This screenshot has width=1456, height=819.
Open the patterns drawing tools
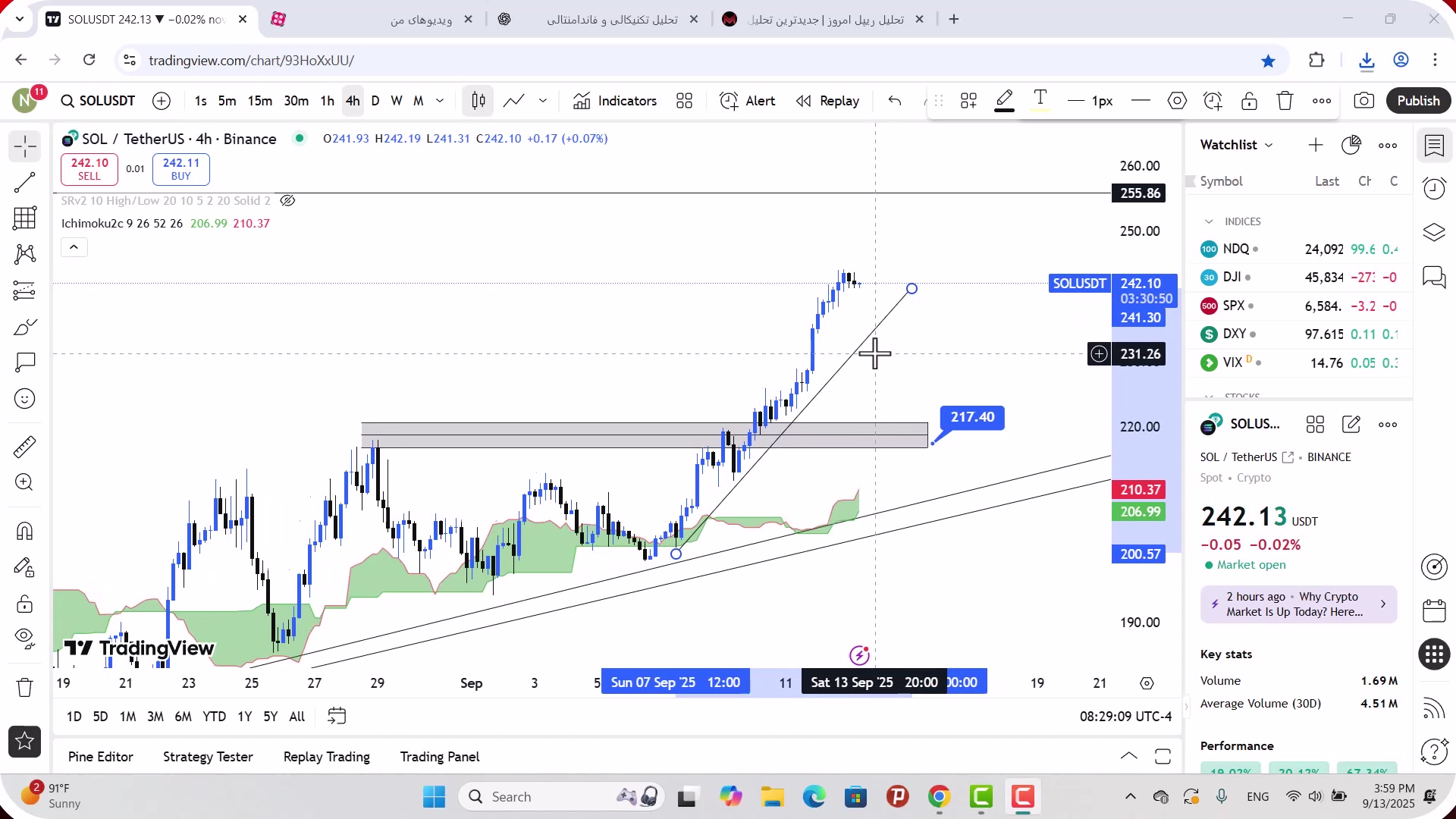(24, 254)
